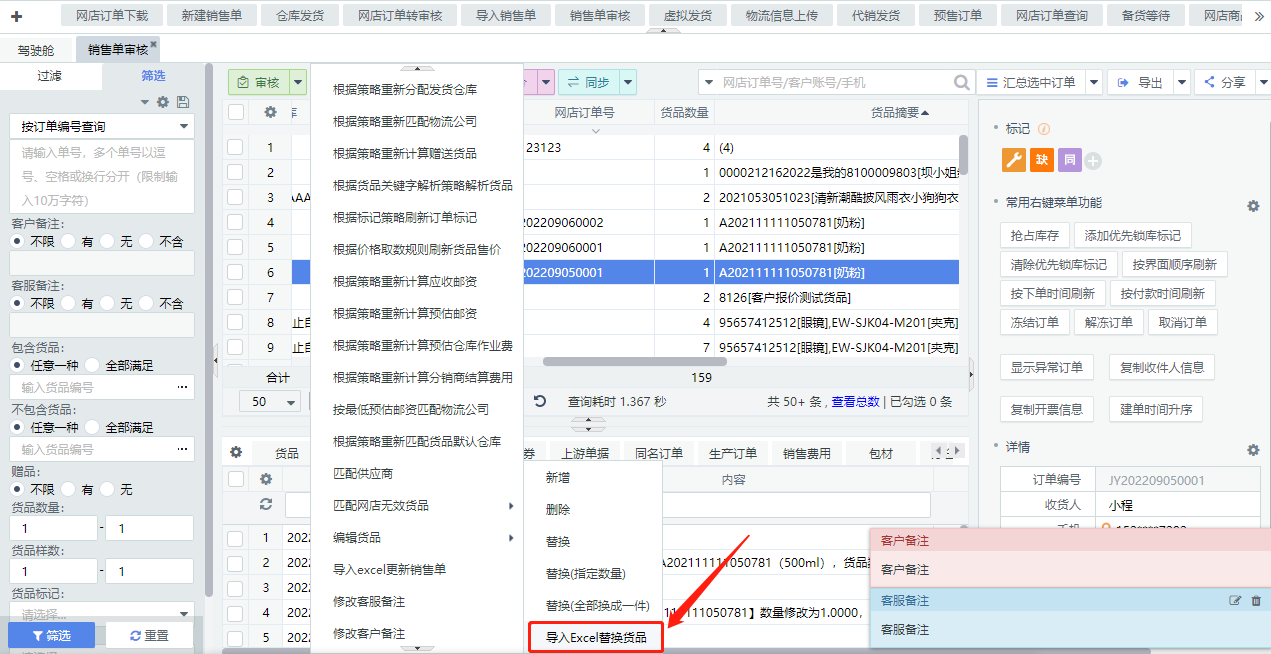
Task: Click the orange wrench mark icon
Action: (1014, 159)
